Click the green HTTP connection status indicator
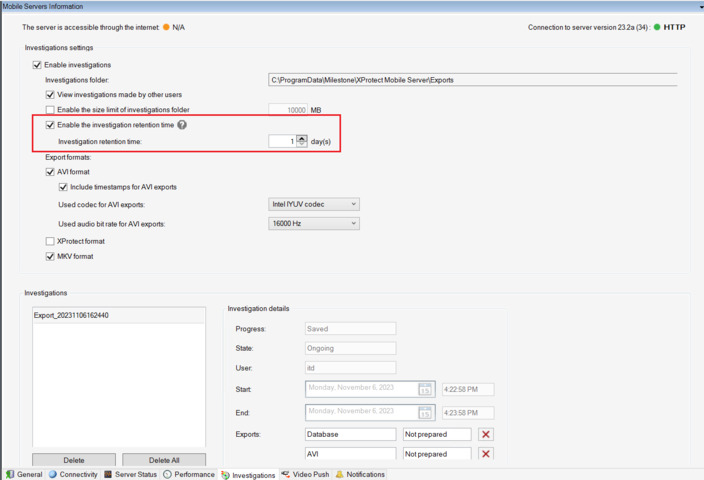 point(657,28)
